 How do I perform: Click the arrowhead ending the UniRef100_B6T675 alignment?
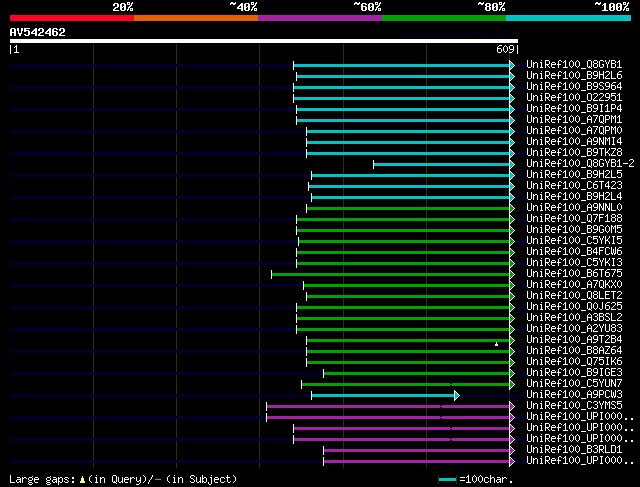pyautogui.click(x=512, y=274)
